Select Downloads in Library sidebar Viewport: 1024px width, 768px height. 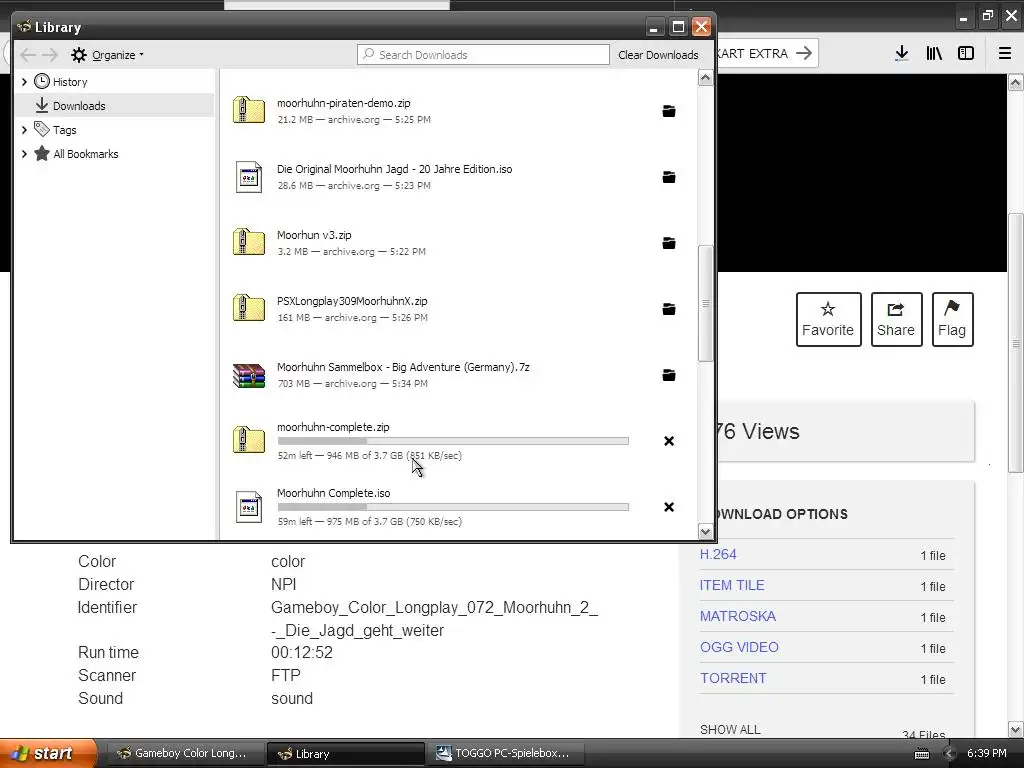click(x=115, y=106)
